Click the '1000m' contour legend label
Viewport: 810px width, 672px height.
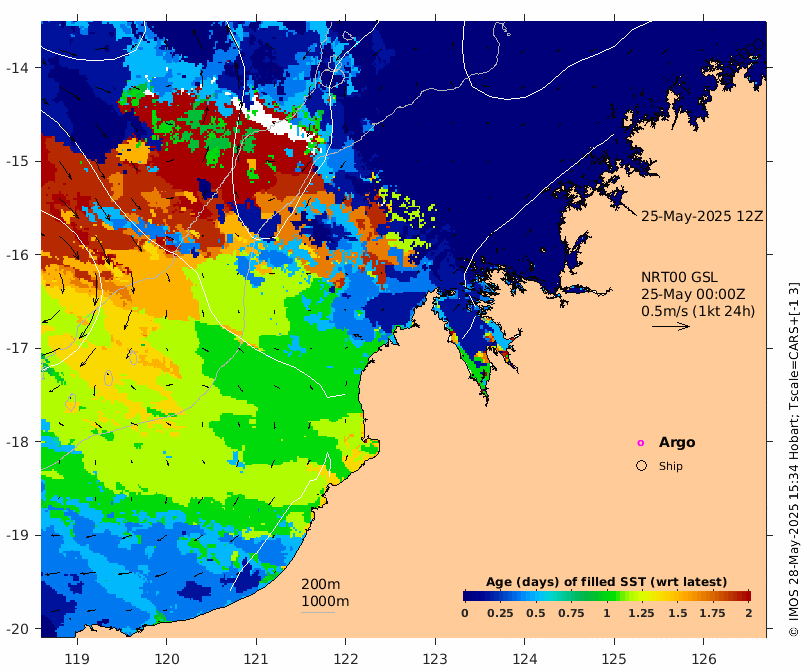coord(325,601)
